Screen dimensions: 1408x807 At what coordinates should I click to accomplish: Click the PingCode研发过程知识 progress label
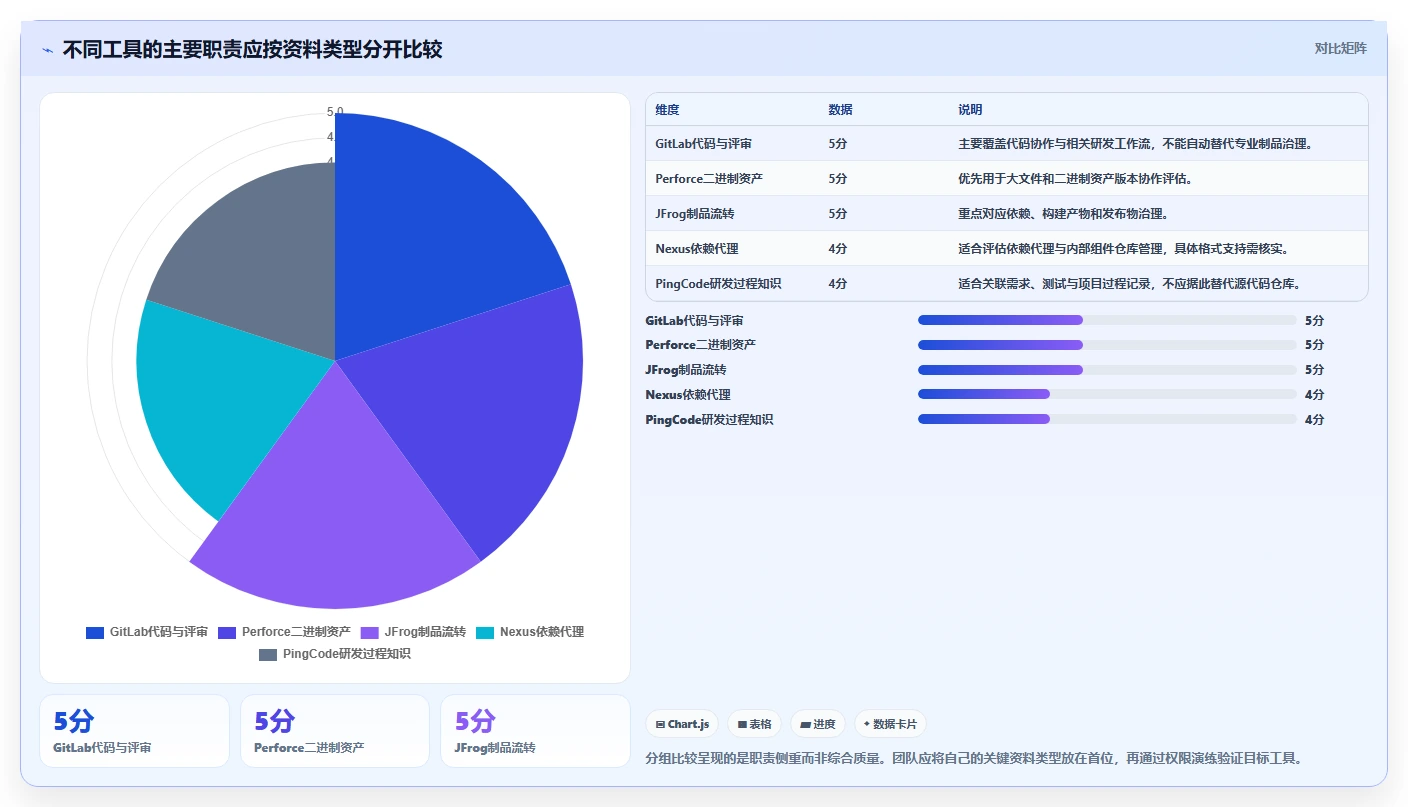(709, 420)
